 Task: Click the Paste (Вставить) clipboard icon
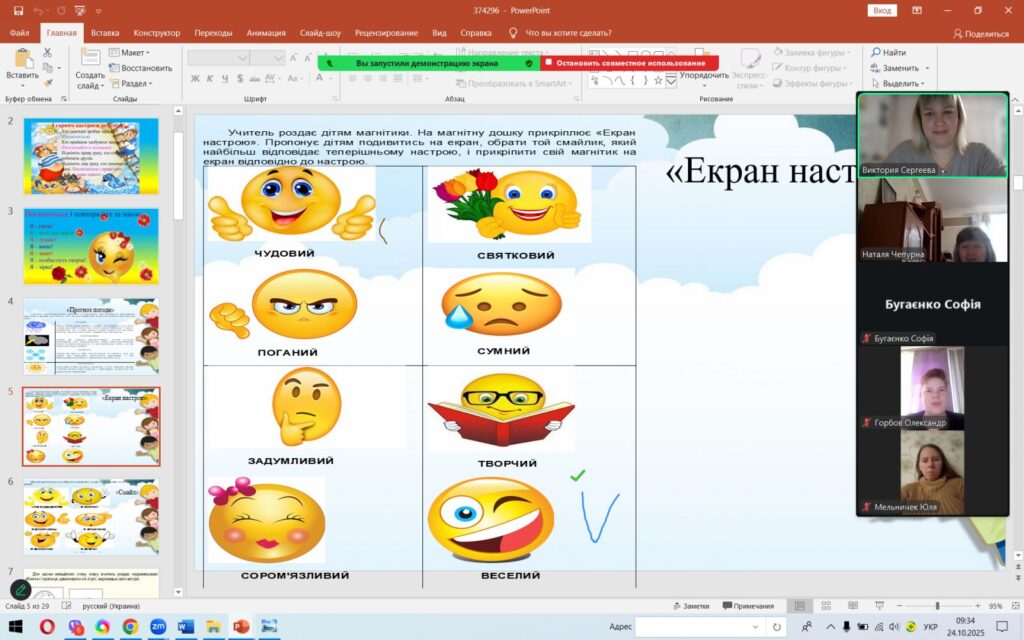coord(24,59)
